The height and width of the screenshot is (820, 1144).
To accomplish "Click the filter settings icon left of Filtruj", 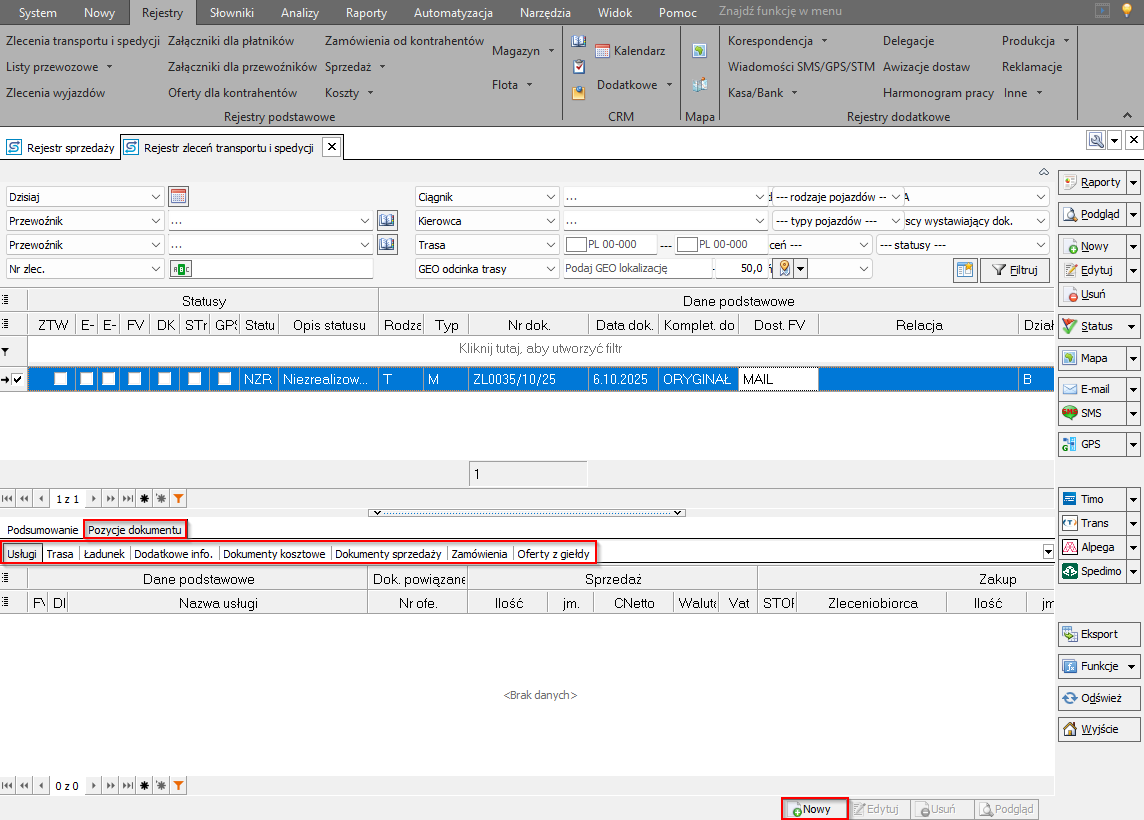I will click(964, 269).
